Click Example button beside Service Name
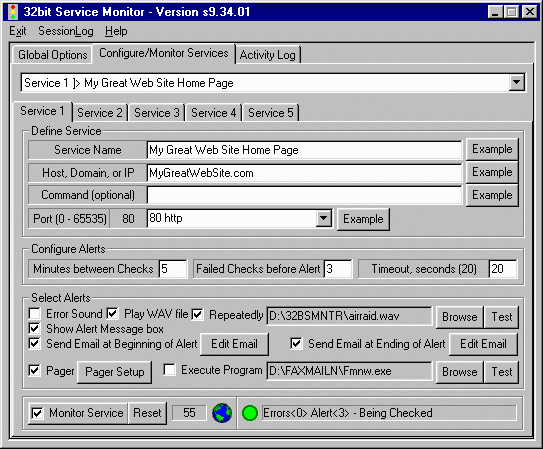 tap(492, 149)
